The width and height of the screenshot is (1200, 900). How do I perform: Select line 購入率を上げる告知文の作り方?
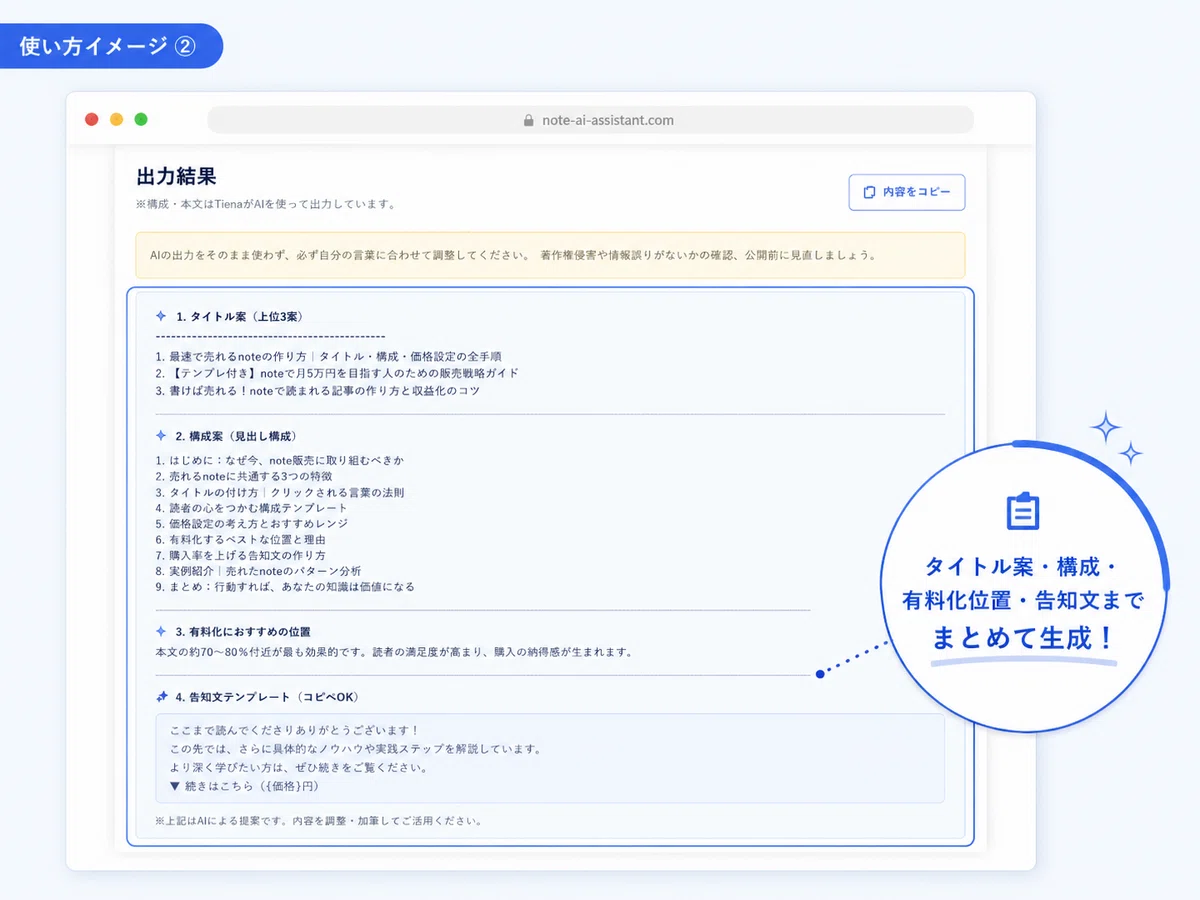pos(241,555)
